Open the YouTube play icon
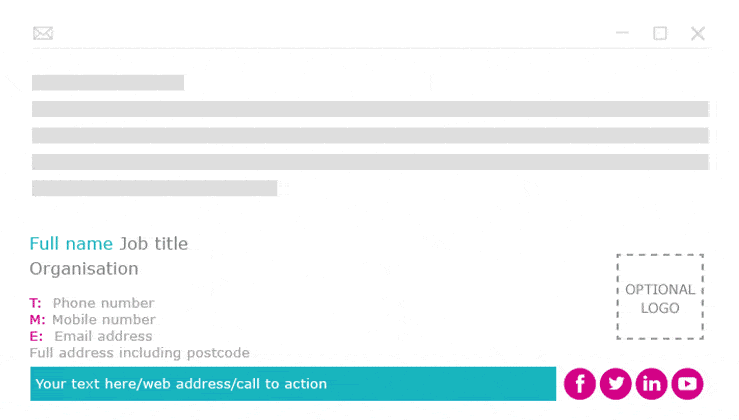 point(687,384)
